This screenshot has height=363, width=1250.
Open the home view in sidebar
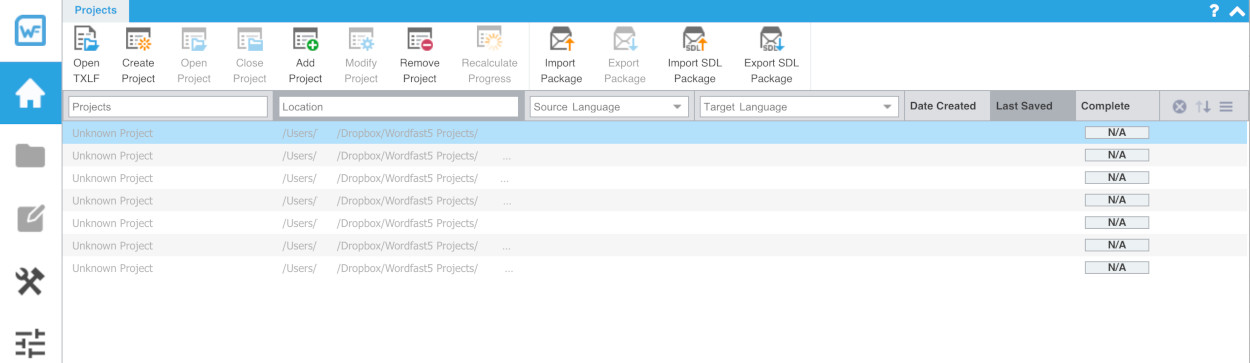pyautogui.click(x=30, y=93)
